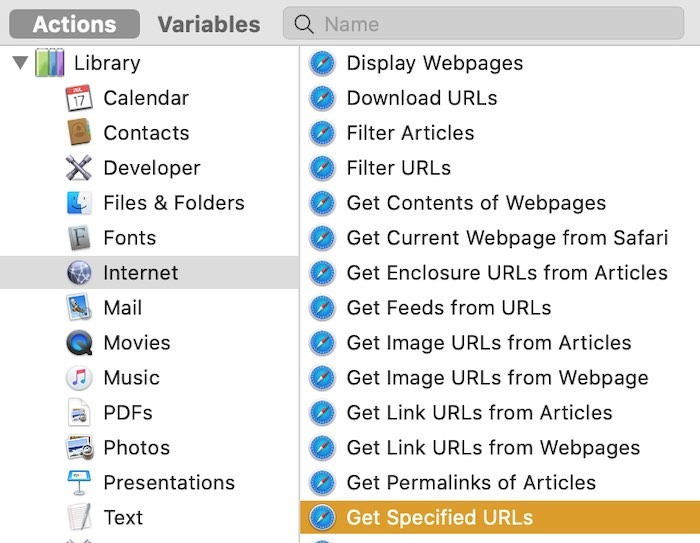
Task: Collapse the Library disclosure triangle
Action: (x=20, y=63)
